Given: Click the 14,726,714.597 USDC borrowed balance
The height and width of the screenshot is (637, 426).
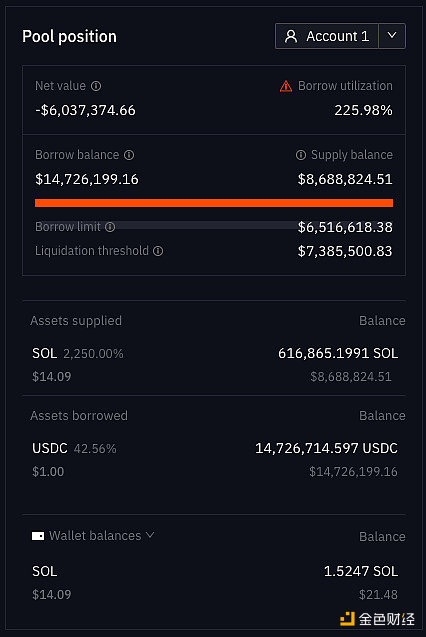Looking at the screenshot, I should point(326,448).
